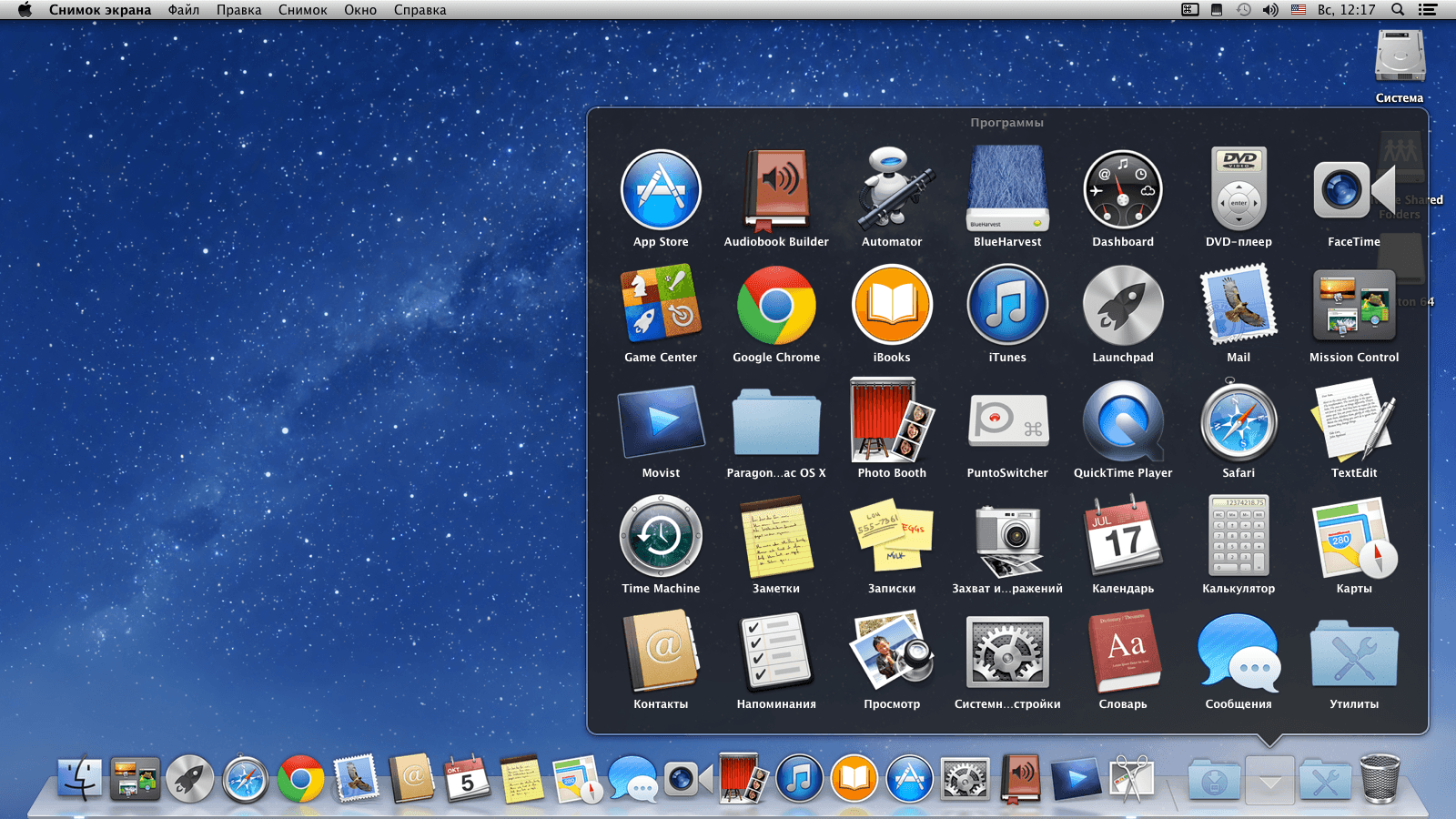Open Заметки in the Программы grid
The width and height of the screenshot is (1456, 819).
click(x=776, y=537)
